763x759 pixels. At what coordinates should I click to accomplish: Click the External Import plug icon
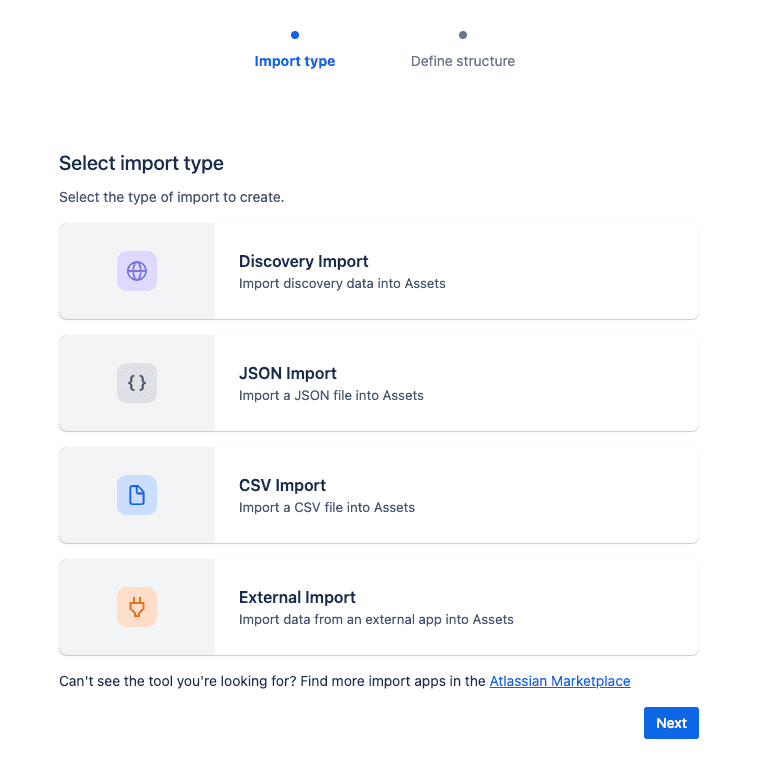click(x=137, y=607)
